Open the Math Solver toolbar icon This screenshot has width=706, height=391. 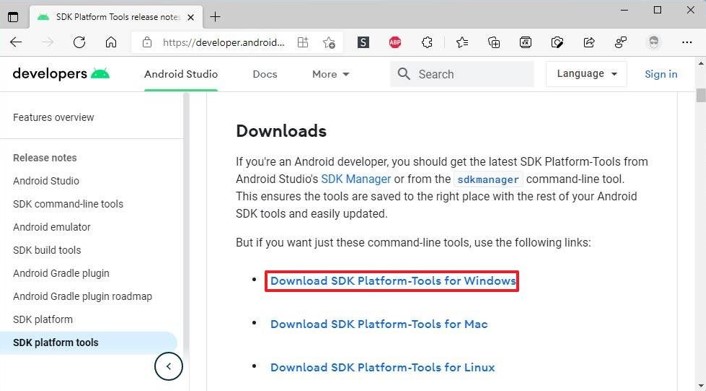(525, 42)
